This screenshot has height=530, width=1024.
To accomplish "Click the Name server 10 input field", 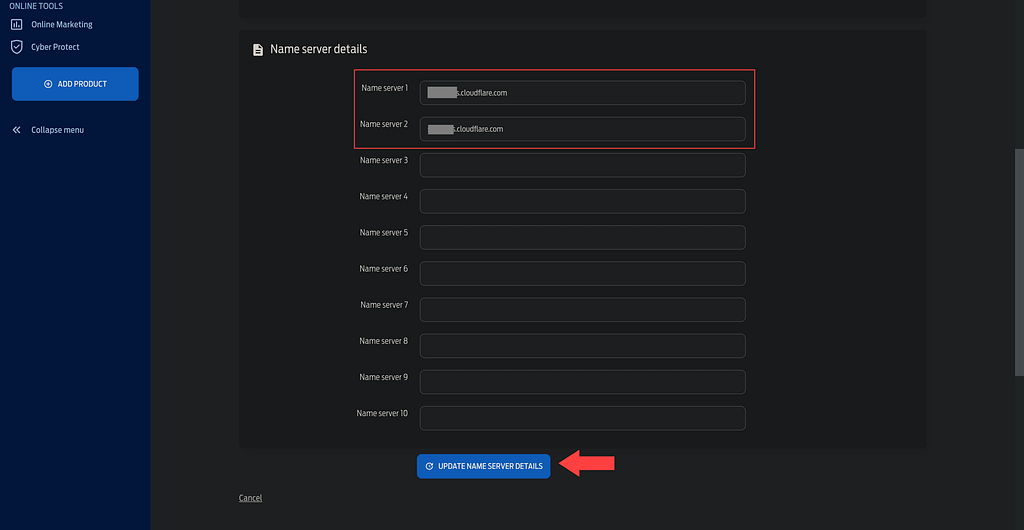I will (x=582, y=418).
